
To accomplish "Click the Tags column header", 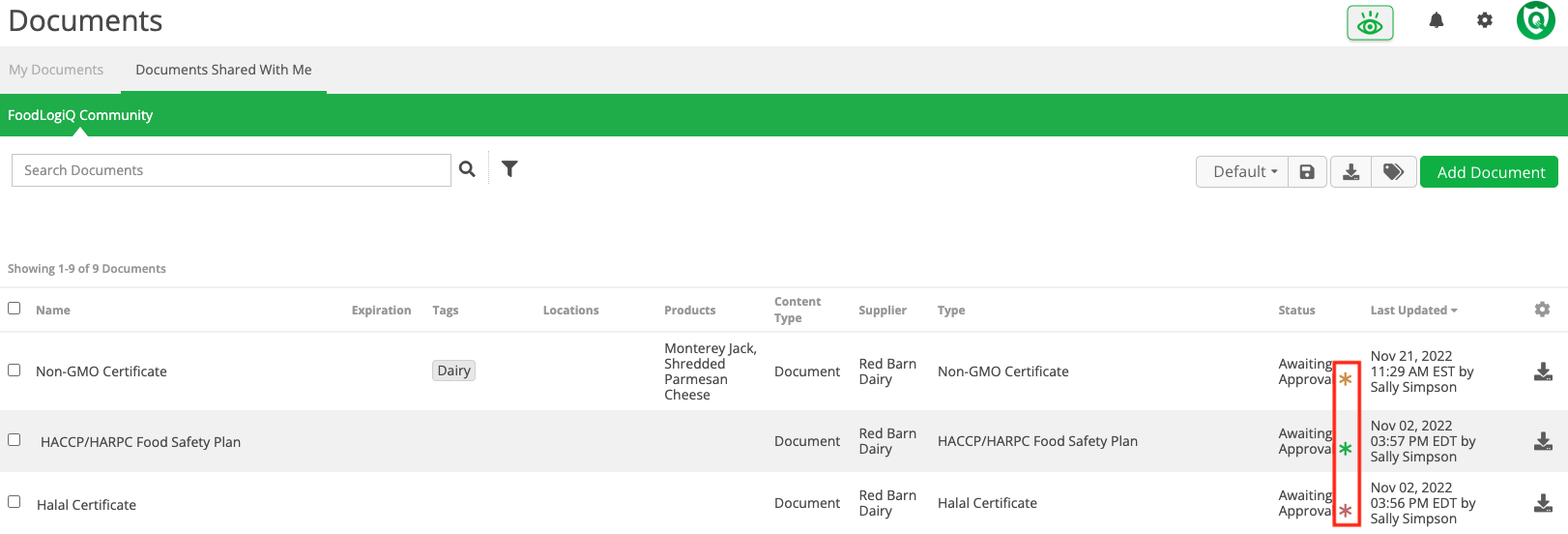I will pyautogui.click(x=446, y=311).
